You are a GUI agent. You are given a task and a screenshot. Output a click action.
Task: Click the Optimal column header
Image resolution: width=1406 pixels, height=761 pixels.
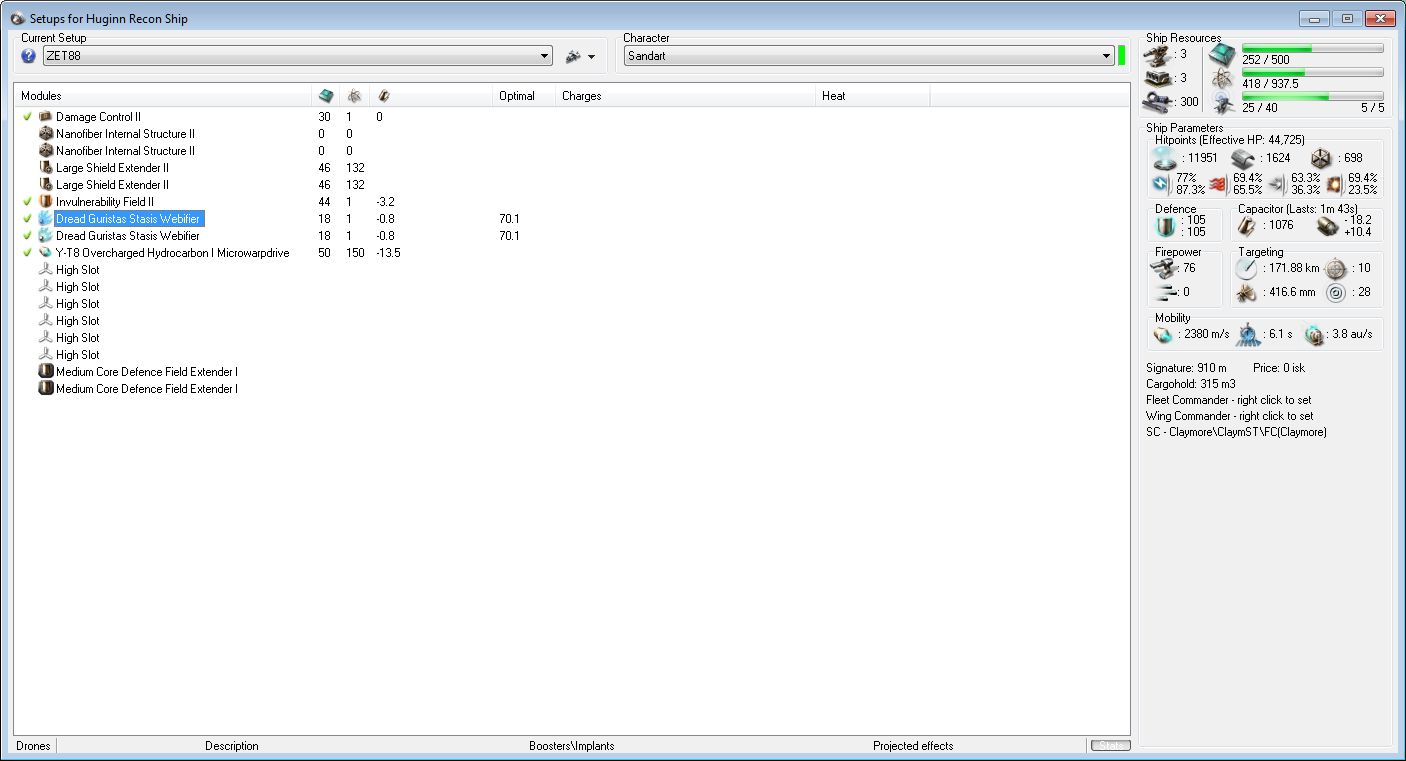pyautogui.click(x=524, y=96)
